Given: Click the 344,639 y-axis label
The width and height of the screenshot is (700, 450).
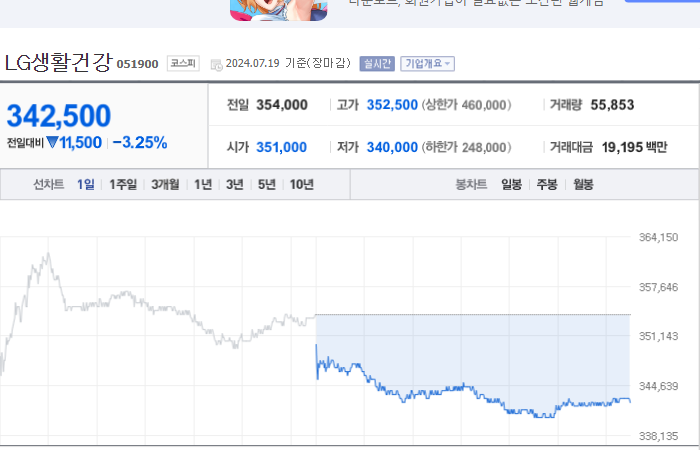Looking at the screenshot, I should click(x=658, y=386).
